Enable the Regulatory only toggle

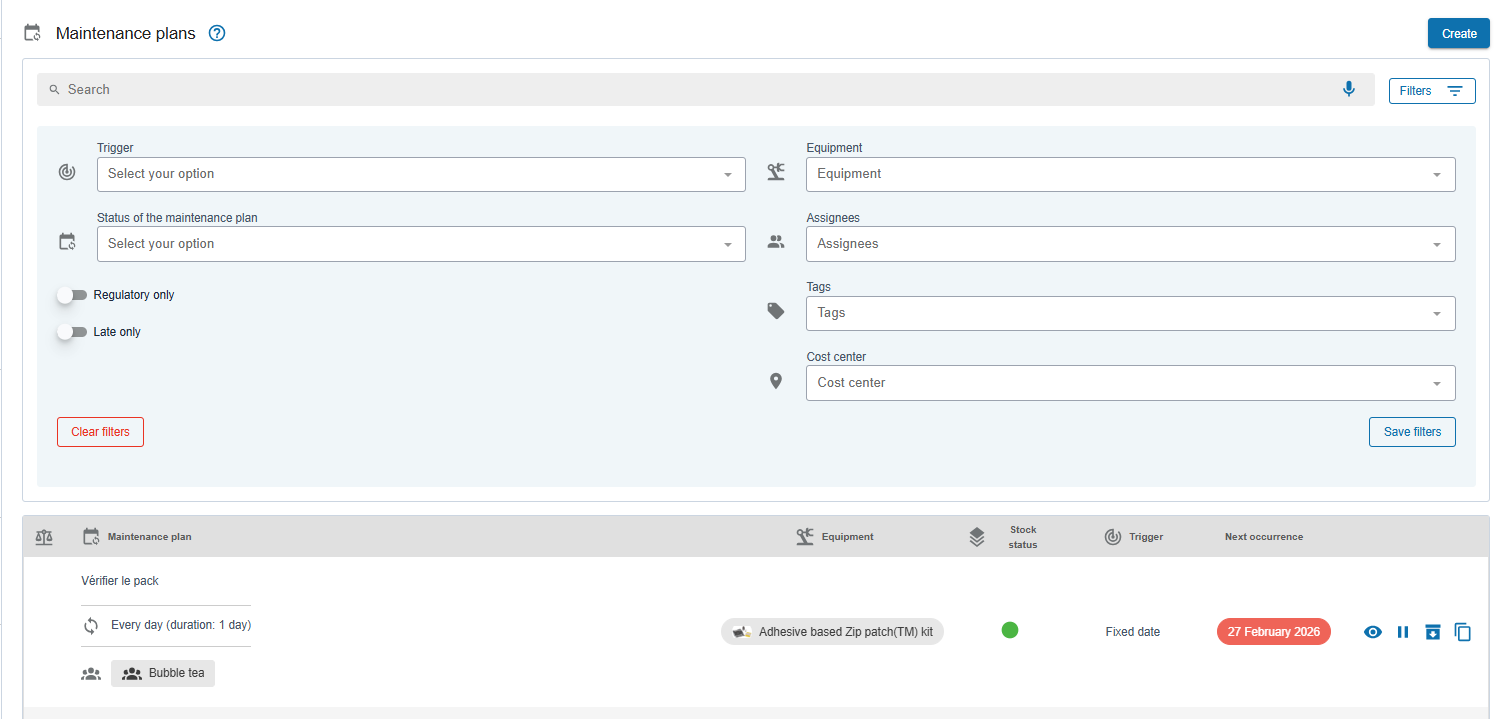(x=72, y=295)
